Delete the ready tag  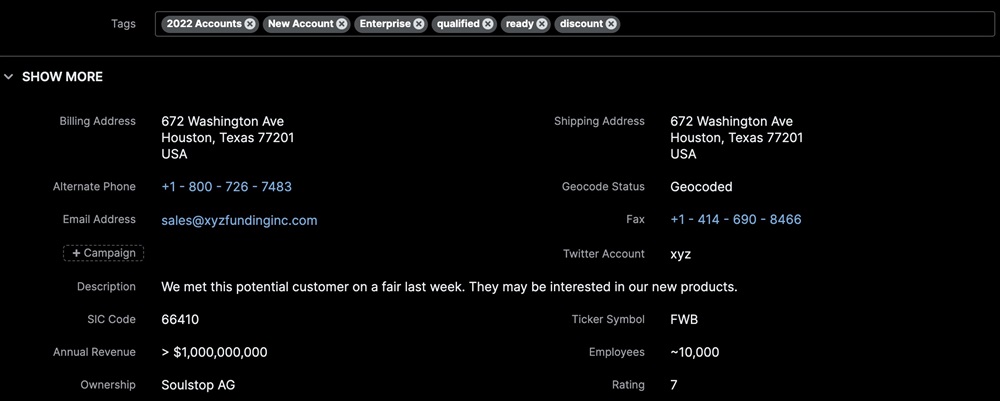tap(542, 24)
